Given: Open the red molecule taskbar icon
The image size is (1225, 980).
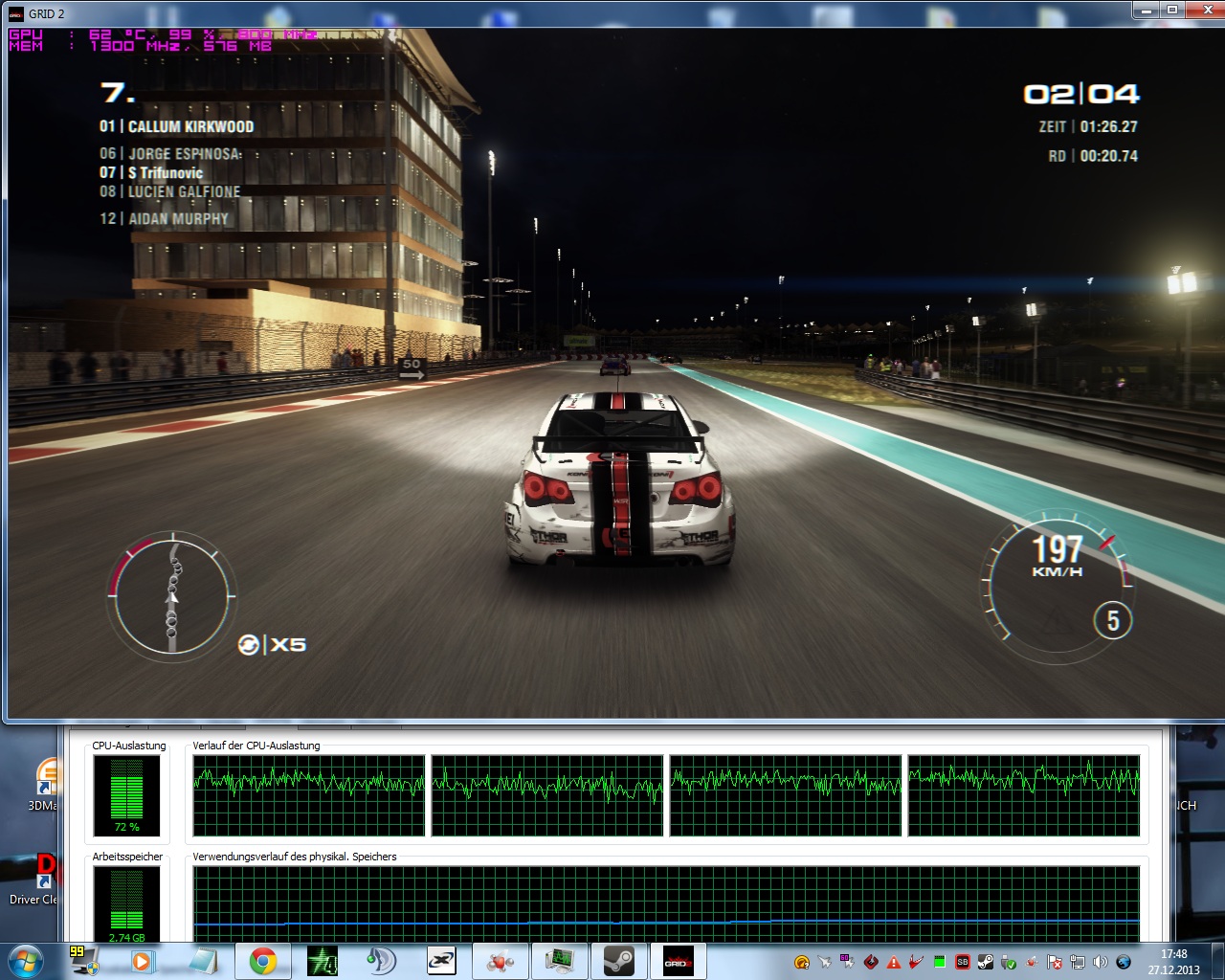Looking at the screenshot, I should (x=501, y=961).
